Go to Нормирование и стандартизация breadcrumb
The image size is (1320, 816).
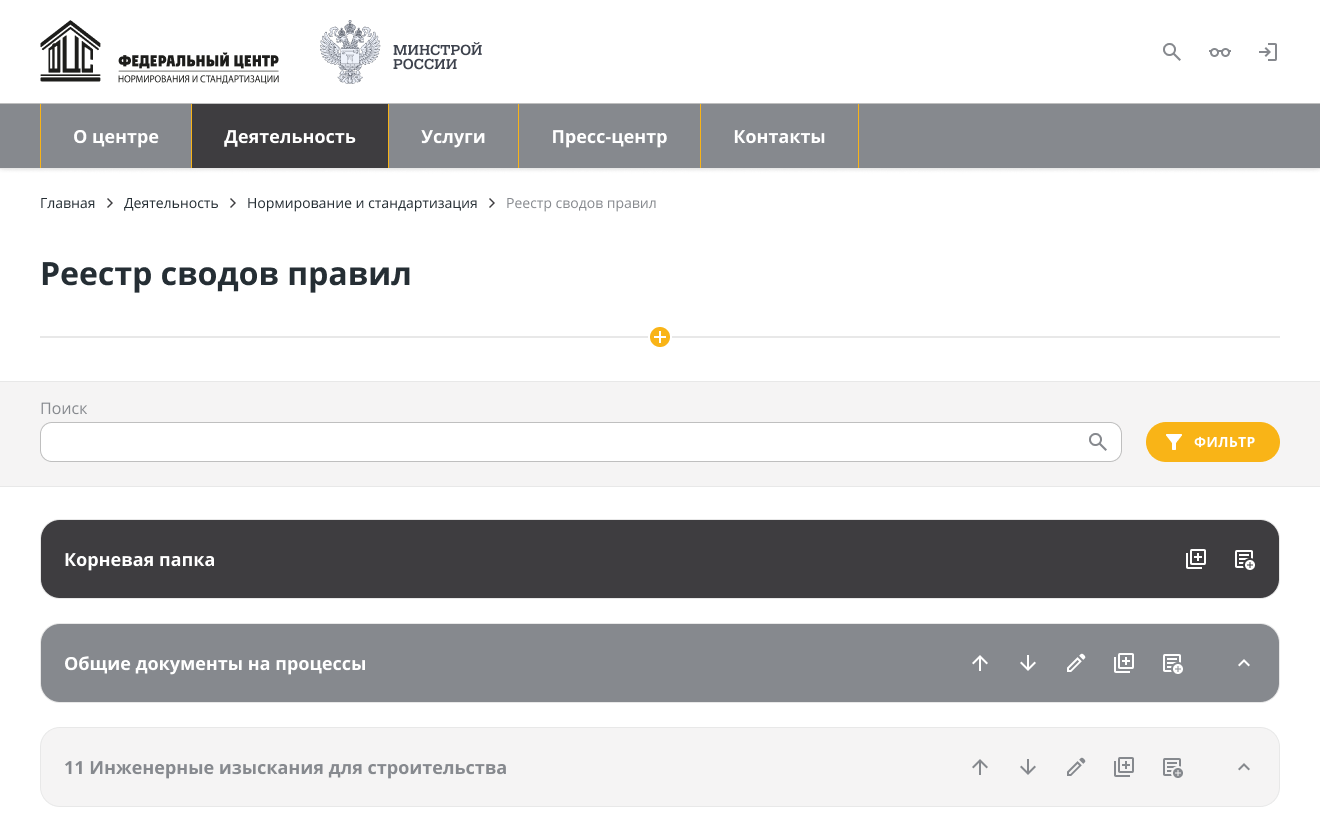[362, 203]
